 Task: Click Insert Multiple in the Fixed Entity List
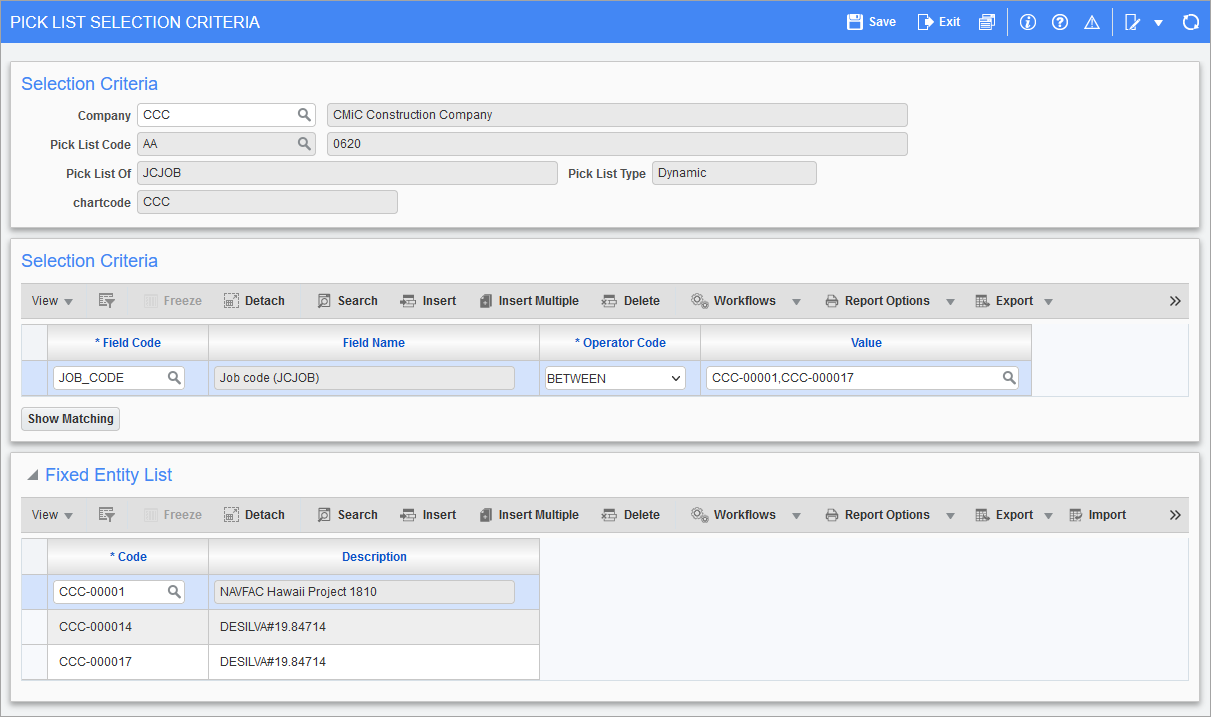point(529,514)
